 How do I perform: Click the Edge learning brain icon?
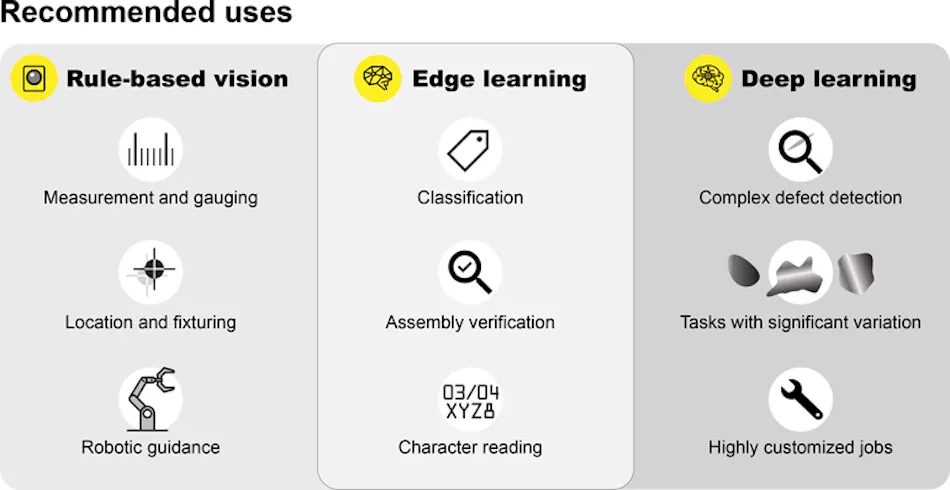click(378, 78)
